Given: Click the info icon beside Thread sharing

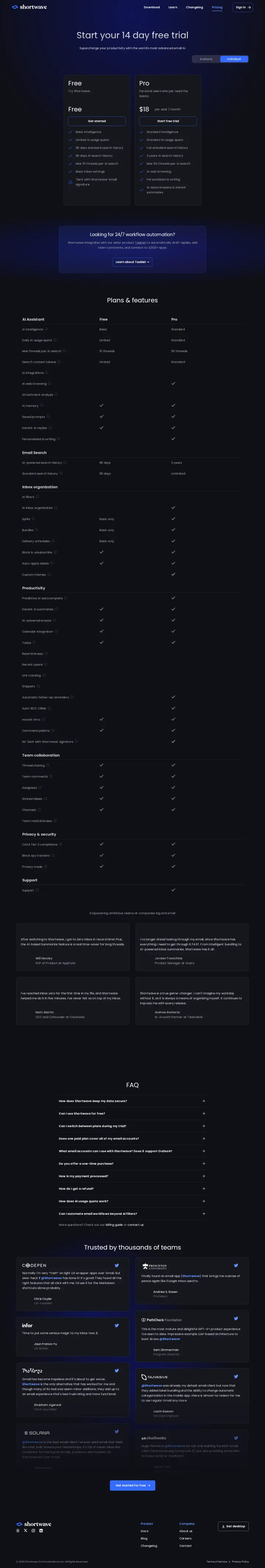Looking at the screenshot, I should coord(47,765).
